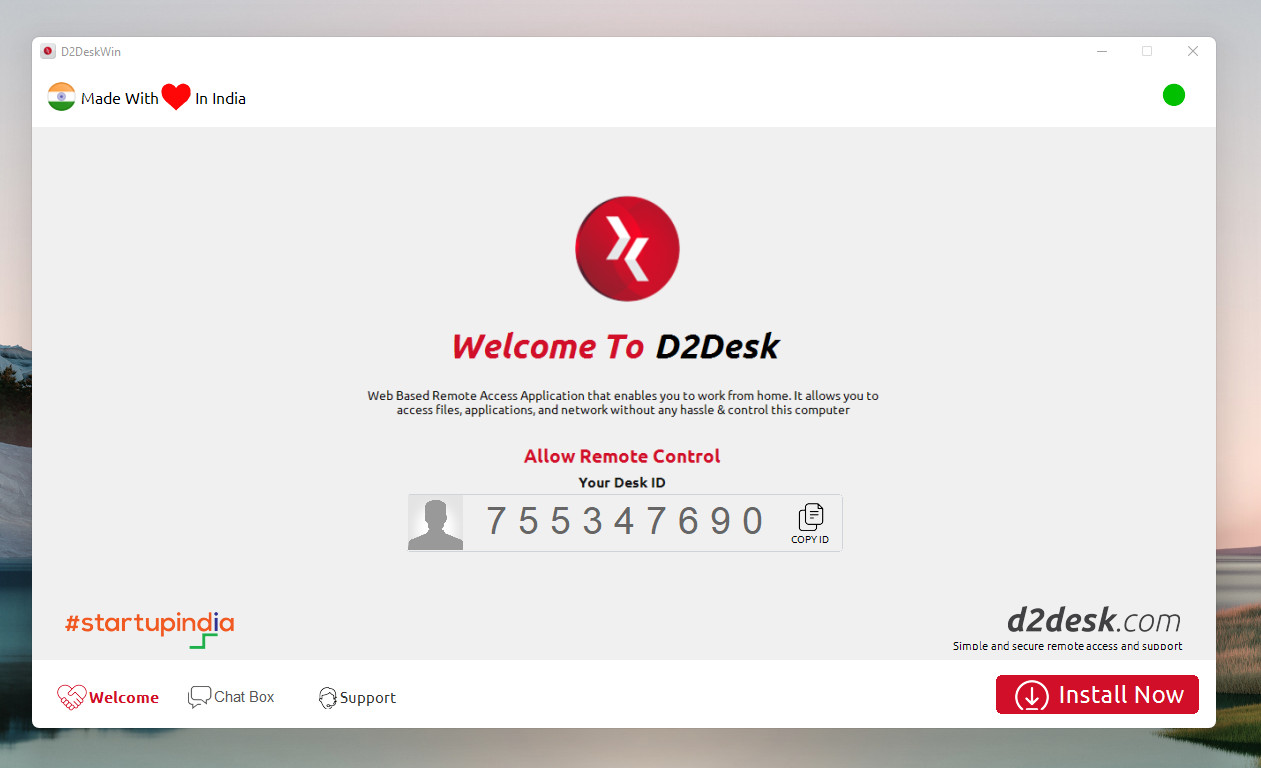
Task: Click the Made With text
Action: 120,98
